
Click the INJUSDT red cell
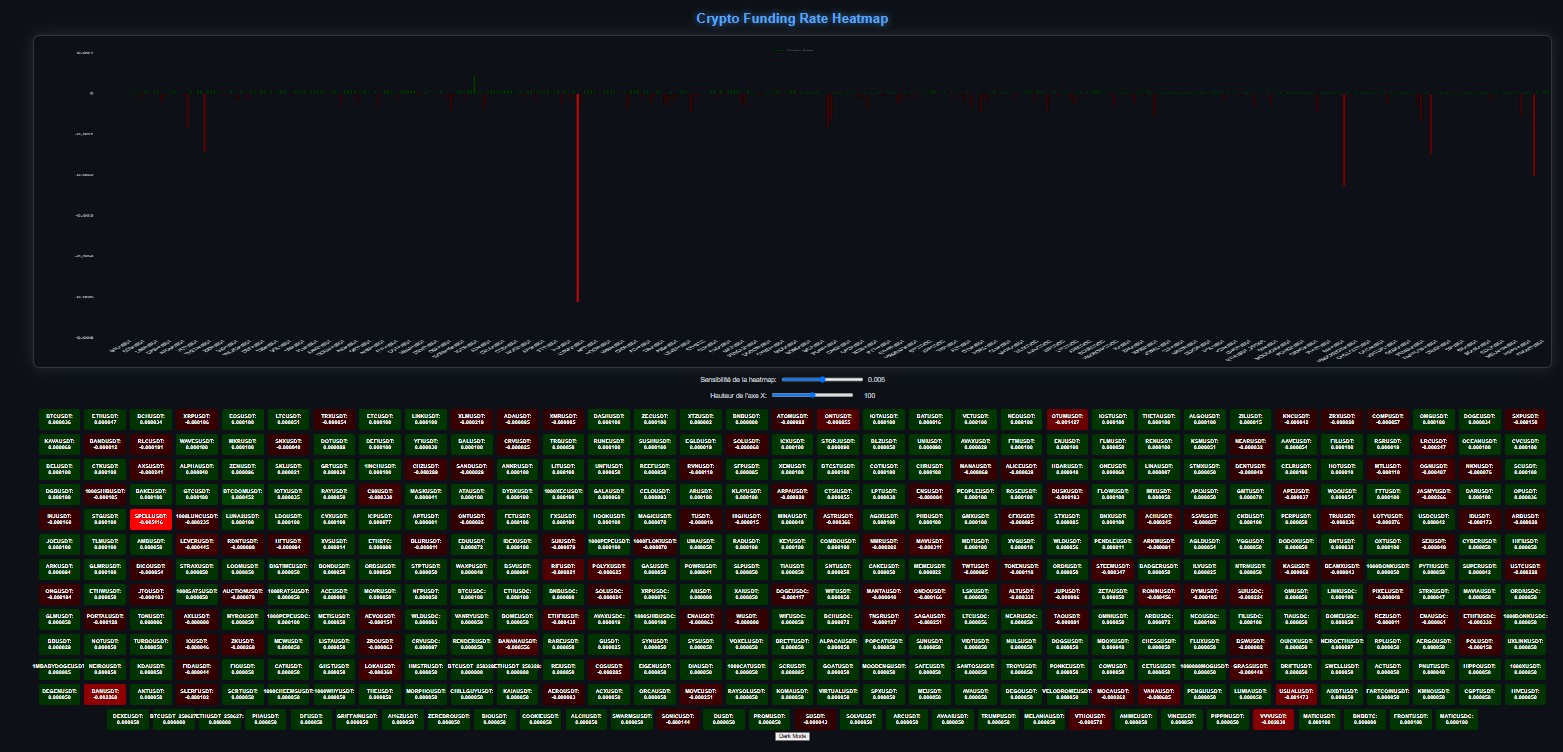[x=60, y=518]
